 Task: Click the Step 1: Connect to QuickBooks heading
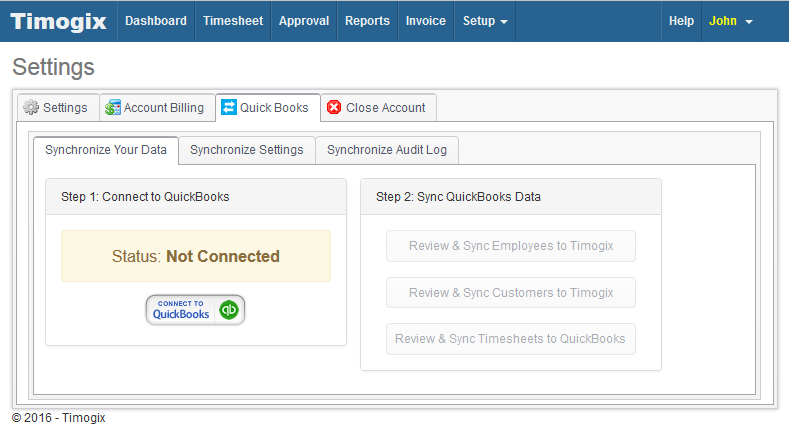(145, 197)
